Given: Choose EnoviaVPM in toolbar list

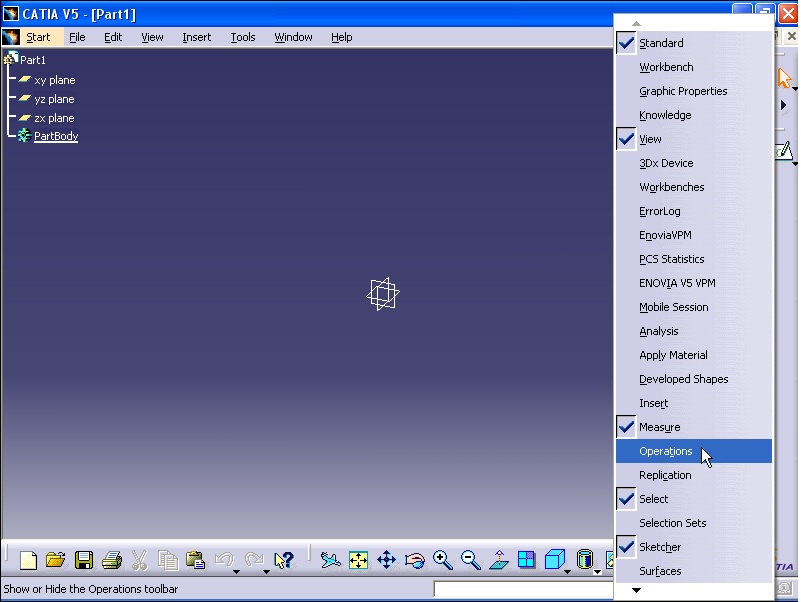Looking at the screenshot, I should [x=693, y=235].
